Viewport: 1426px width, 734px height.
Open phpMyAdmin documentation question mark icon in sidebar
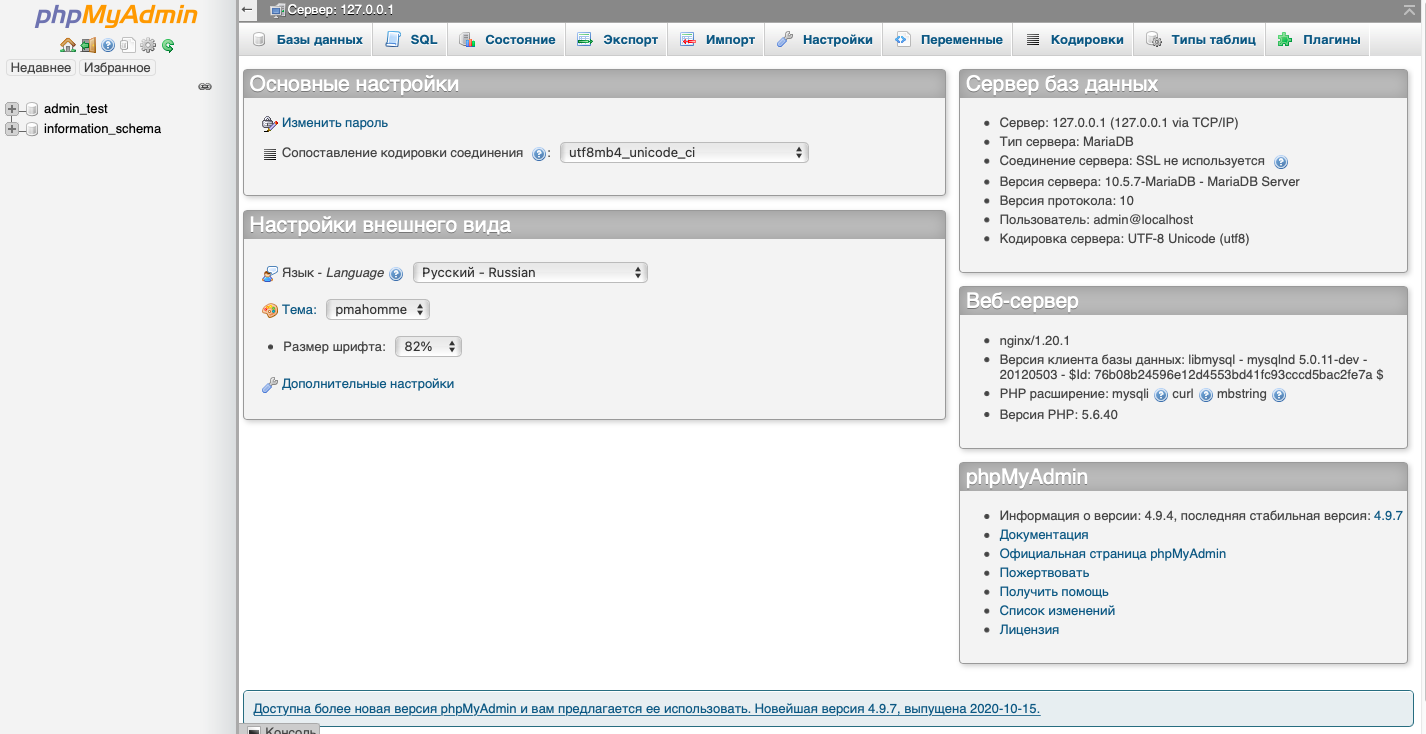108,45
